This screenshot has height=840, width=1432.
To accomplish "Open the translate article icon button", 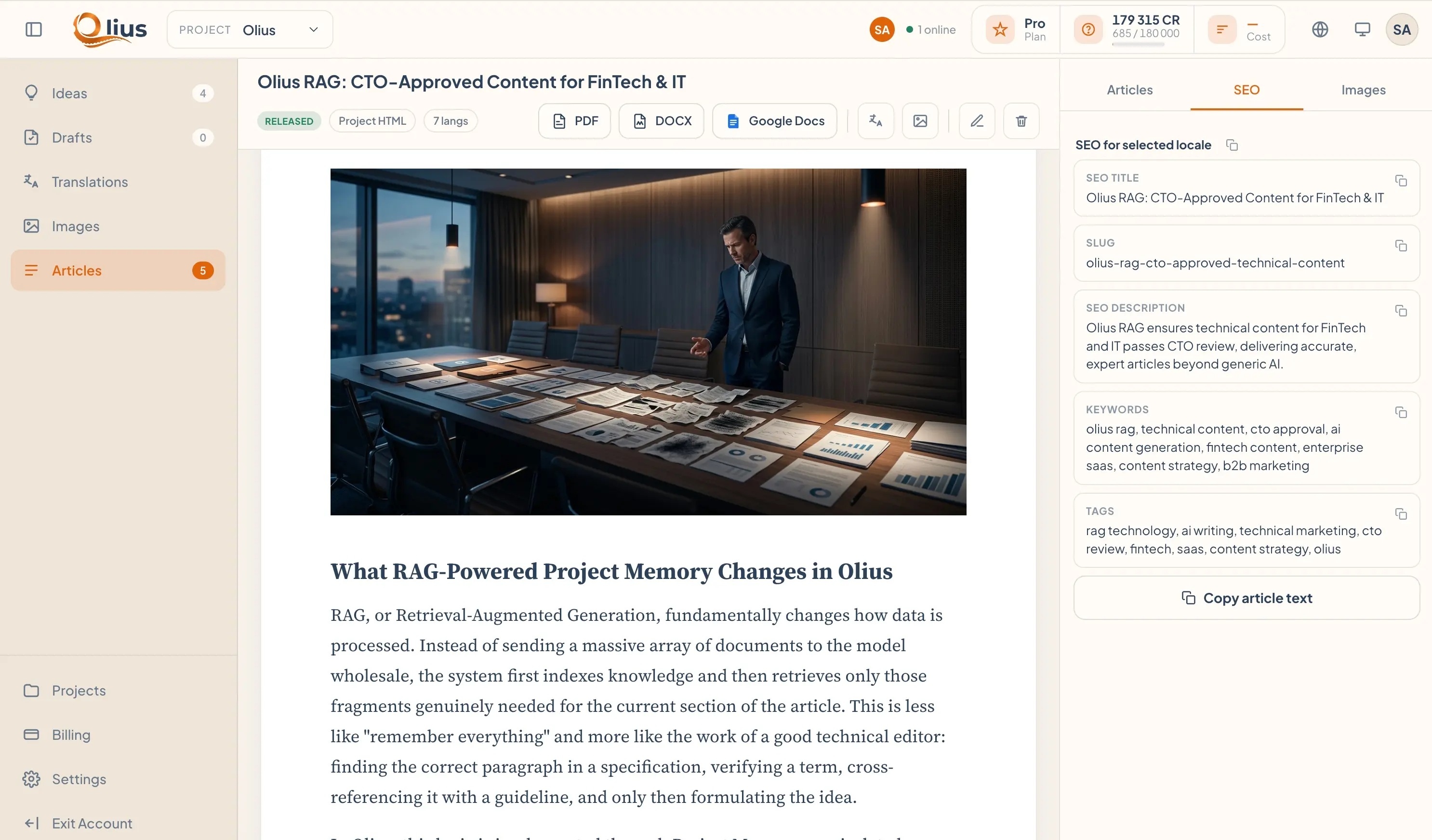I will point(875,121).
